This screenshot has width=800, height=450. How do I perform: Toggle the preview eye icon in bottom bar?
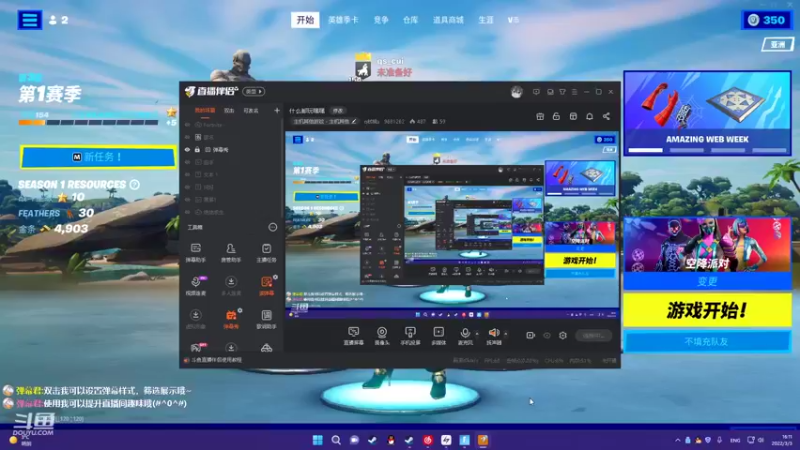tap(546, 335)
